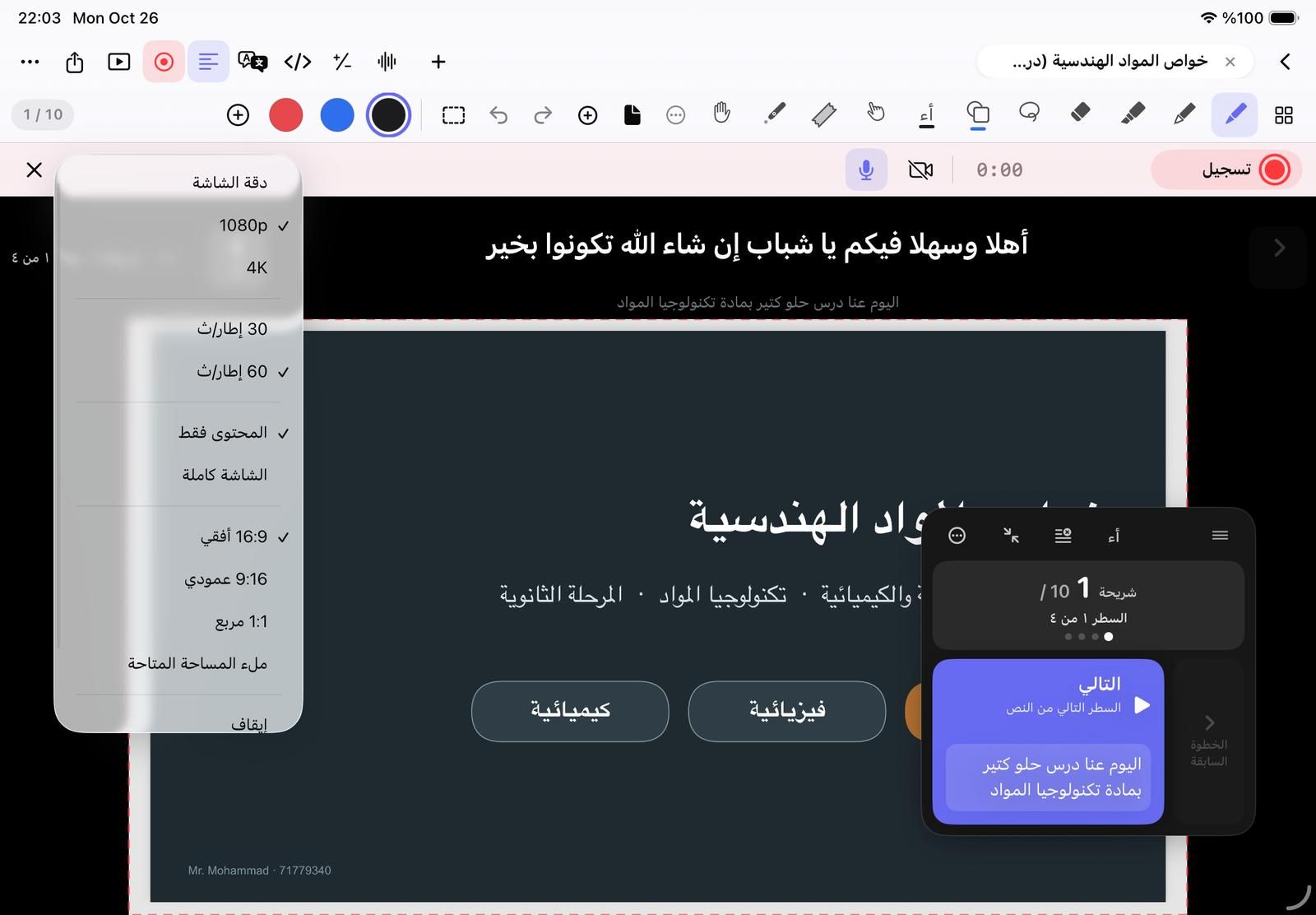Tap the فيزيائية button on the slide
1316x915 pixels.
787,711
